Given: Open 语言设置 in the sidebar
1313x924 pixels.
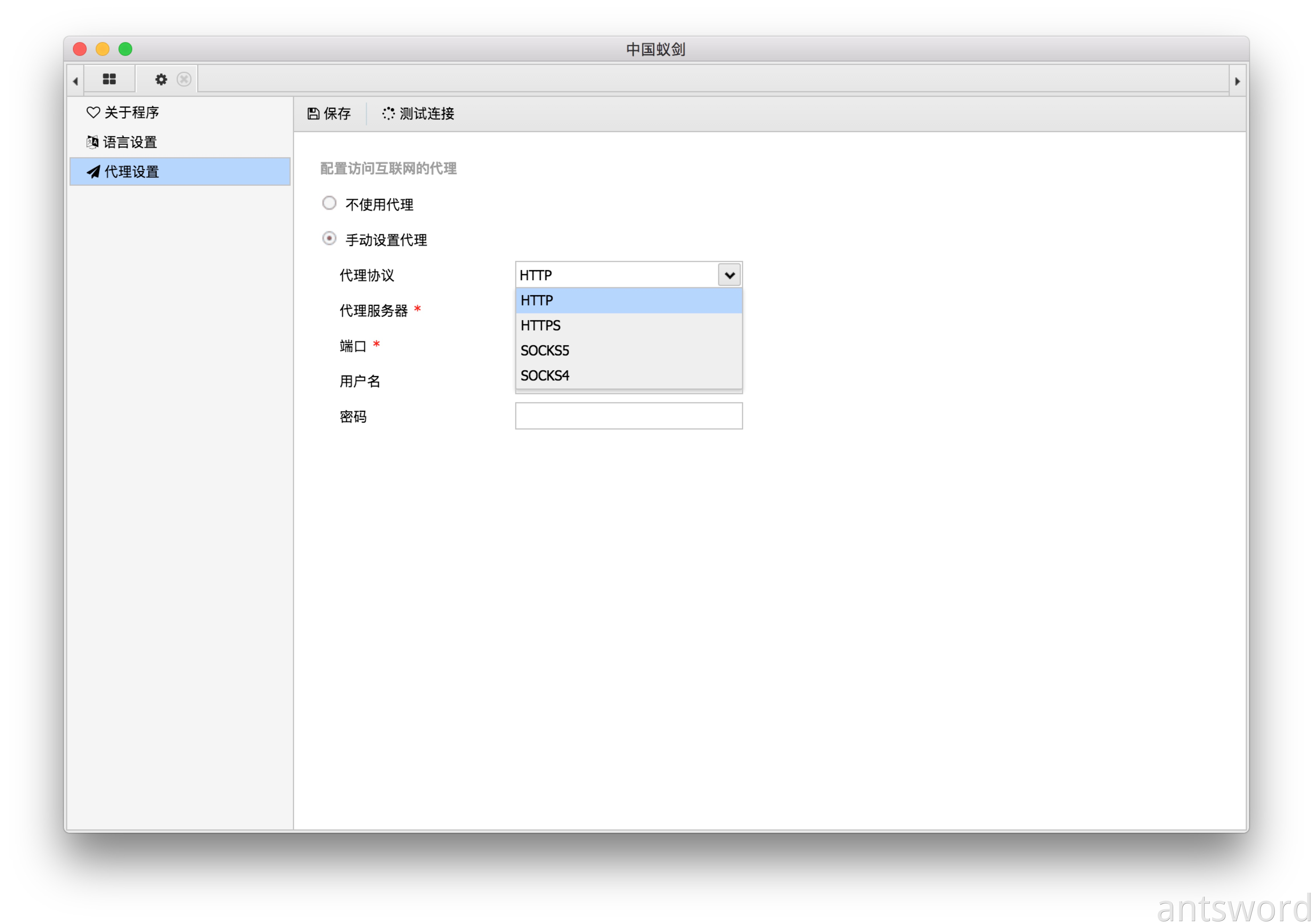Looking at the screenshot, I should pyautogui.click(x=131, y=142).
